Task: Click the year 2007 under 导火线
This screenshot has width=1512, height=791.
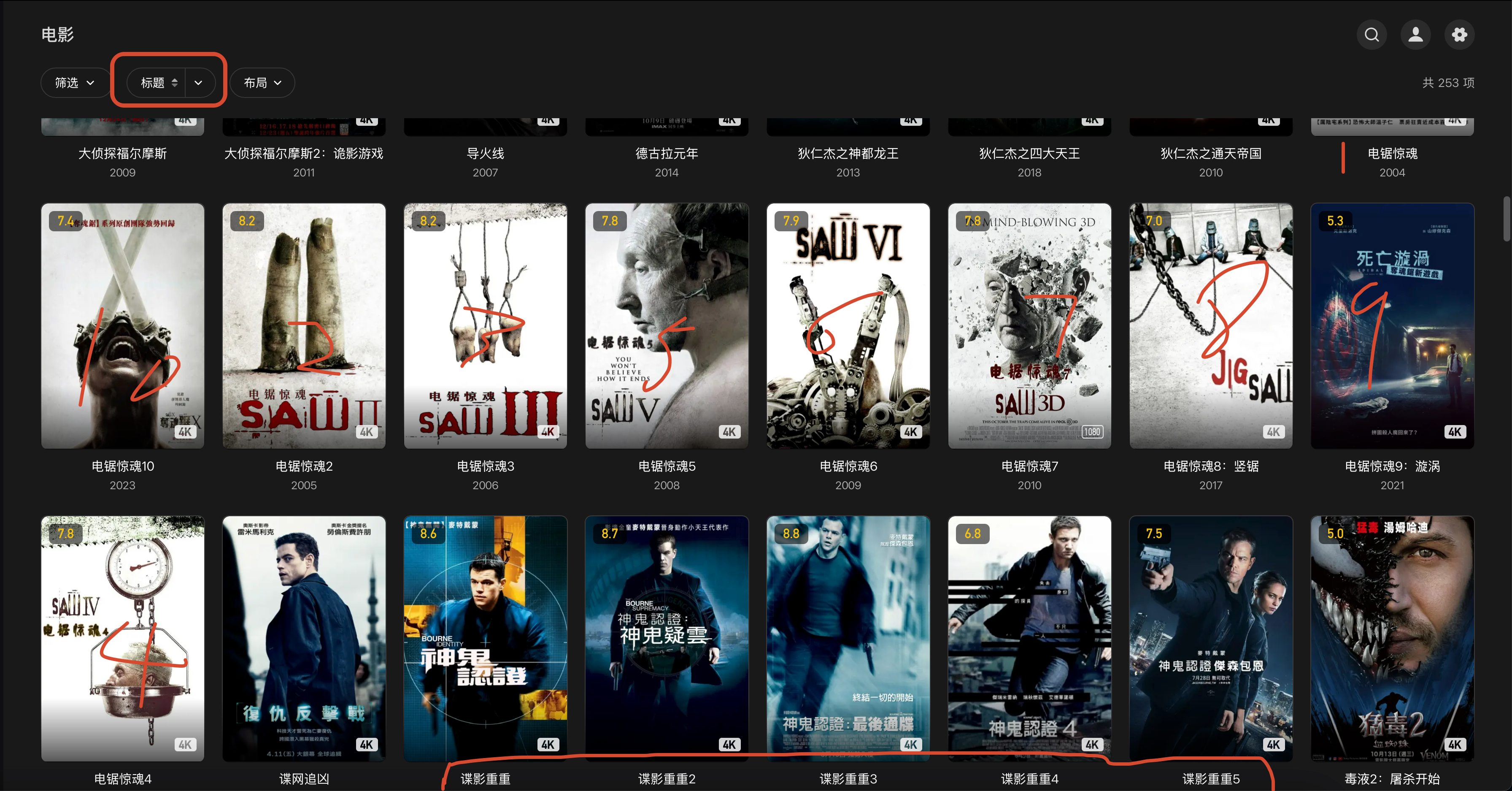Action: (x=486, y=173)
